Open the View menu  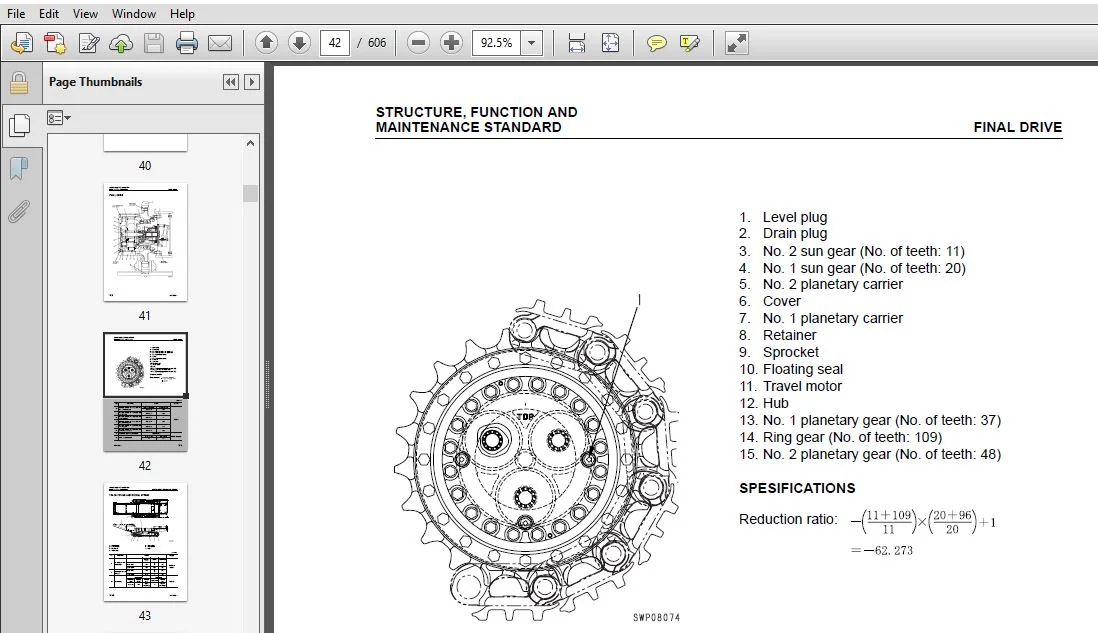pos(85,13)
